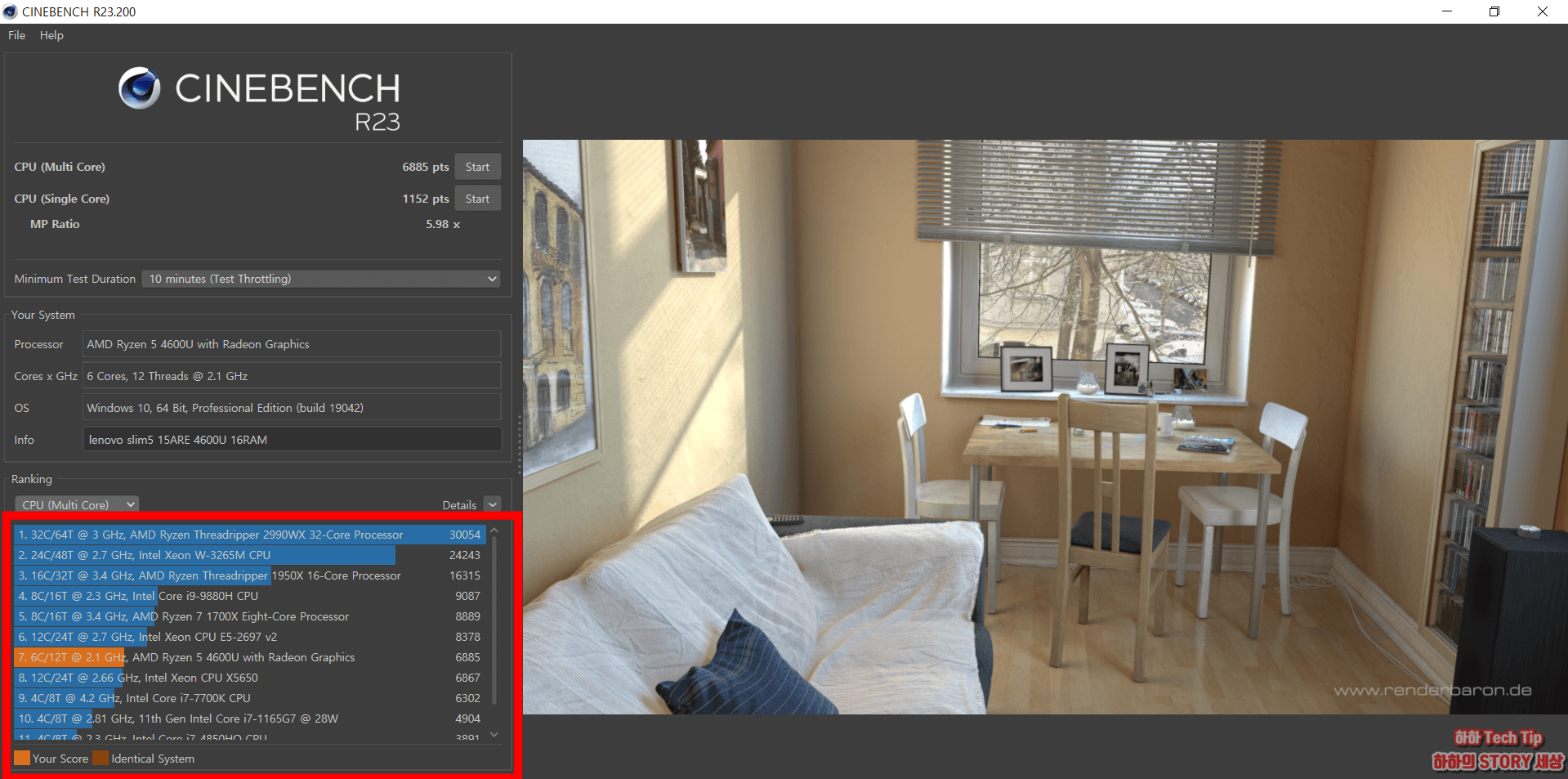Restore down the Cinebench window

(1494, 11)
